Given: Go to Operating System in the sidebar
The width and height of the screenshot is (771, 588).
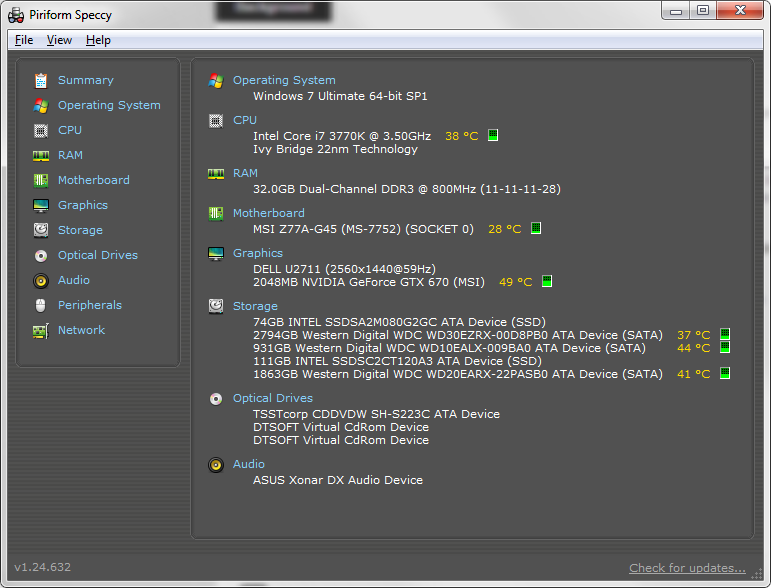Looking at the screenshot, I should (109, 105).
